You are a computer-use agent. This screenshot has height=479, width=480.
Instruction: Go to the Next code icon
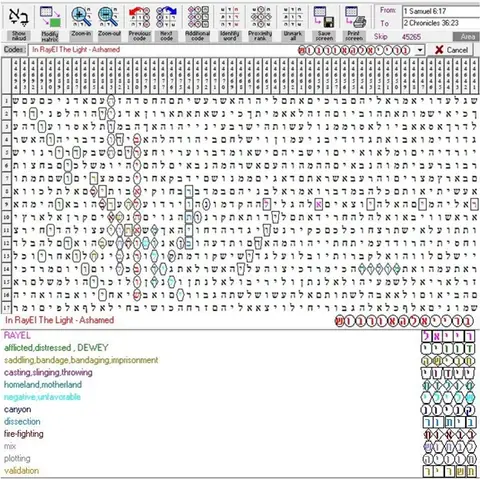[x=166, y=17]
